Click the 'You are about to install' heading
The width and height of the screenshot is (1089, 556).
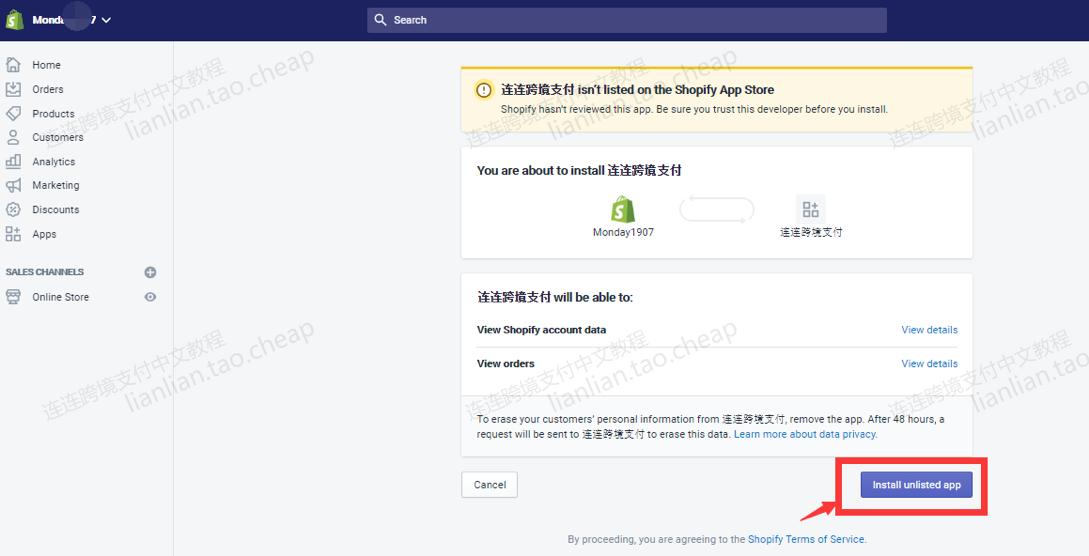coord(579,170)
